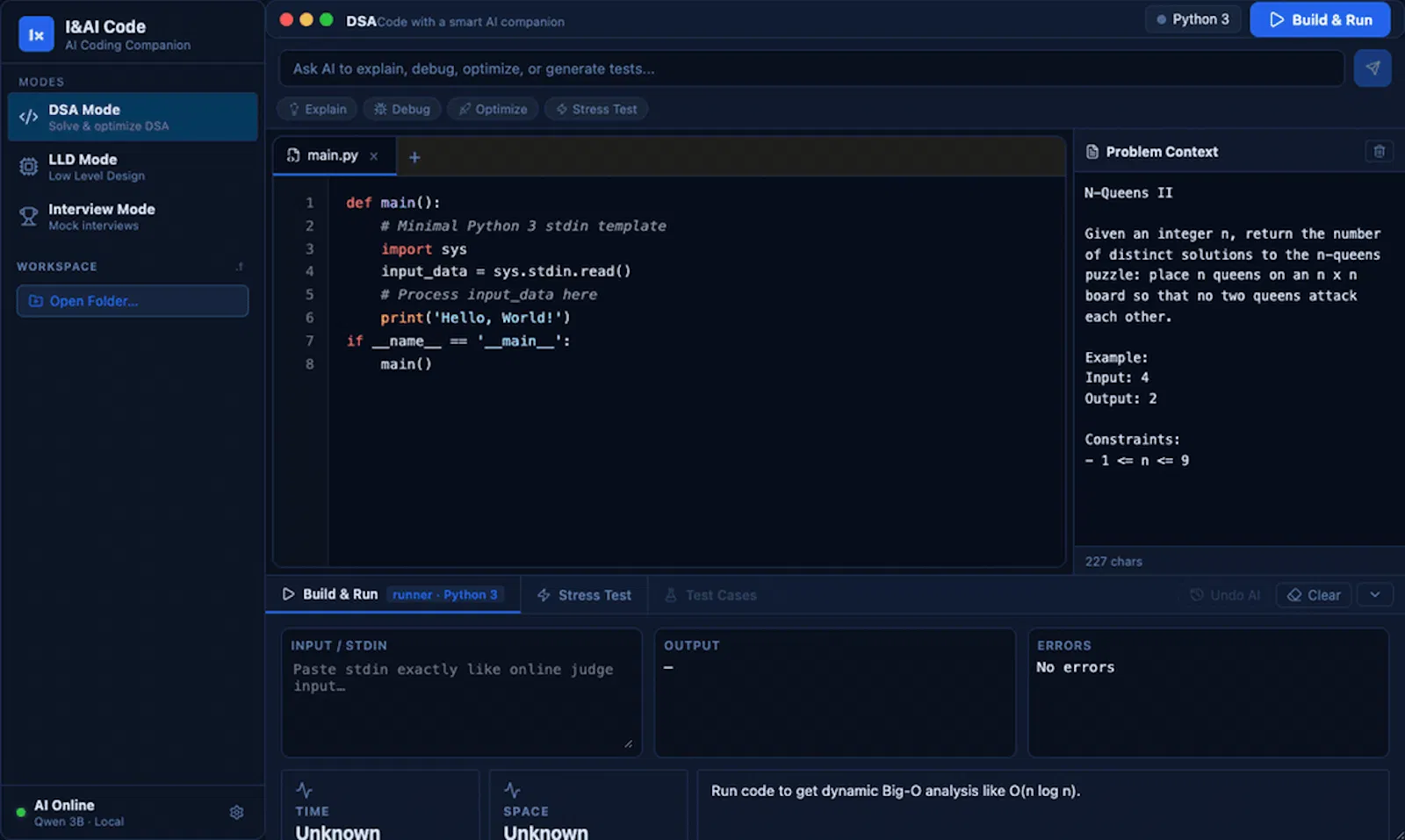
Task: Add a new file tab with plus icon
Action: (x=414, y=157)
